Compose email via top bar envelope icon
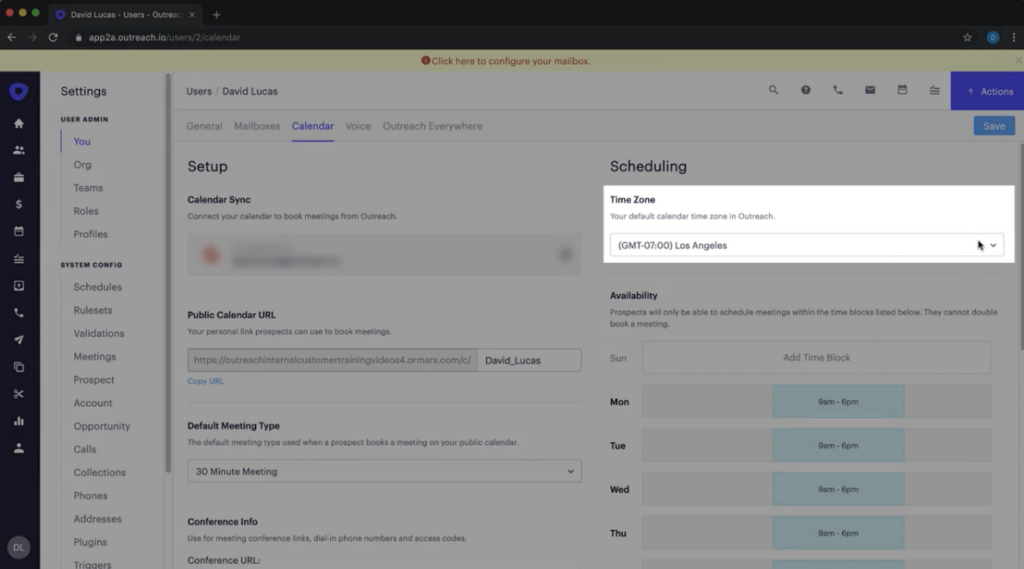 click(870, 90)
